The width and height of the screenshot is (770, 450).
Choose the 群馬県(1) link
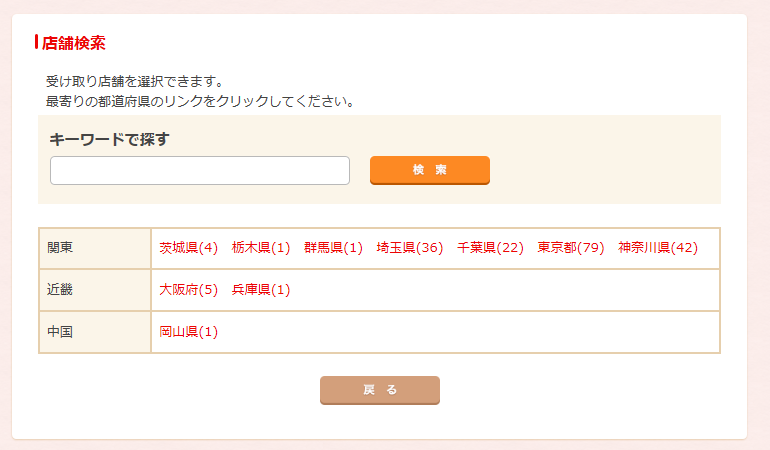(x=333, y=248)
